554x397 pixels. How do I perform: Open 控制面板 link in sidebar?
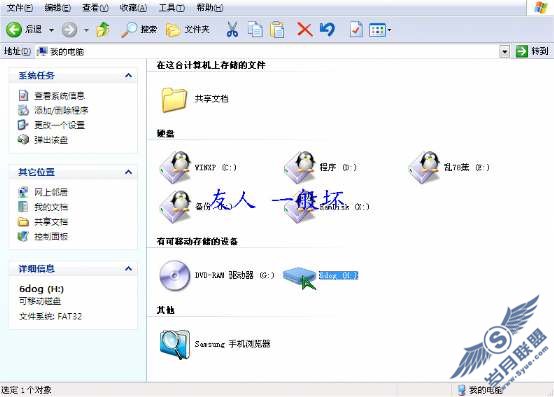coord(51,236)
